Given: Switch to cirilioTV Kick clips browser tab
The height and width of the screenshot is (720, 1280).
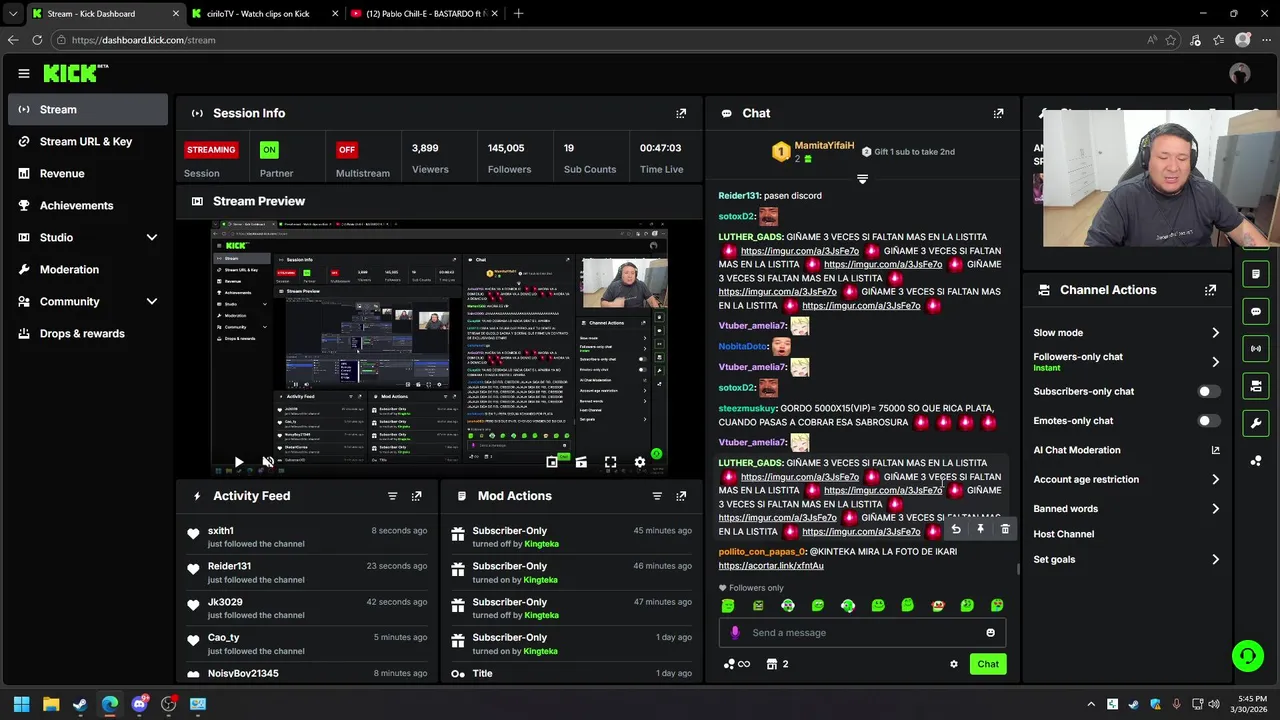Looking at the screenshot, I should (x=264, y=14).
